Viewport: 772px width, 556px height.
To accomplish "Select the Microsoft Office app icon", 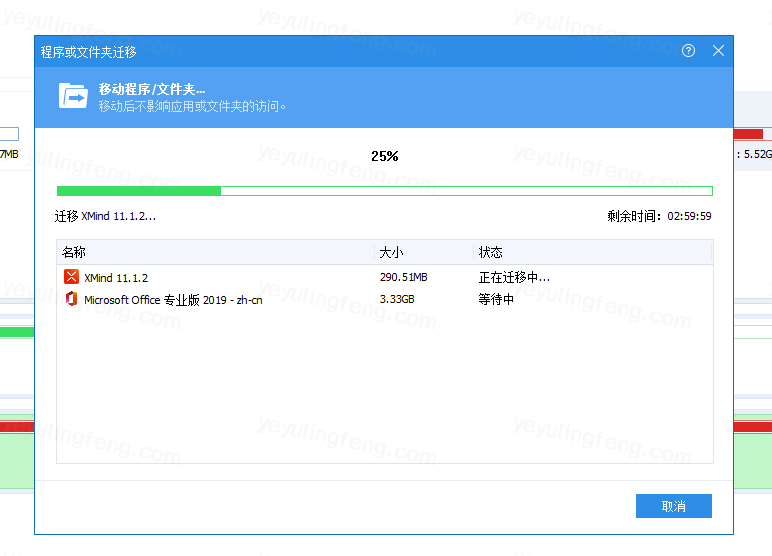I will point(71,299).
